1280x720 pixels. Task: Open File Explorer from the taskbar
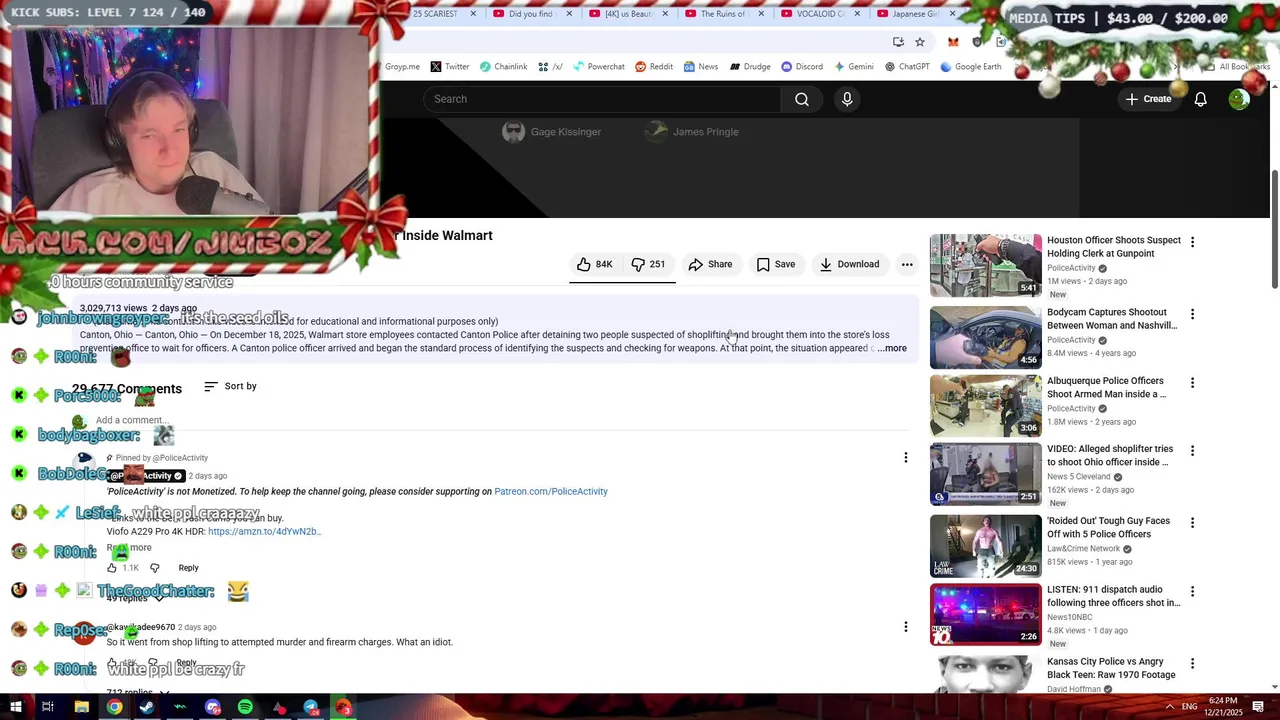tap(82, 707)
